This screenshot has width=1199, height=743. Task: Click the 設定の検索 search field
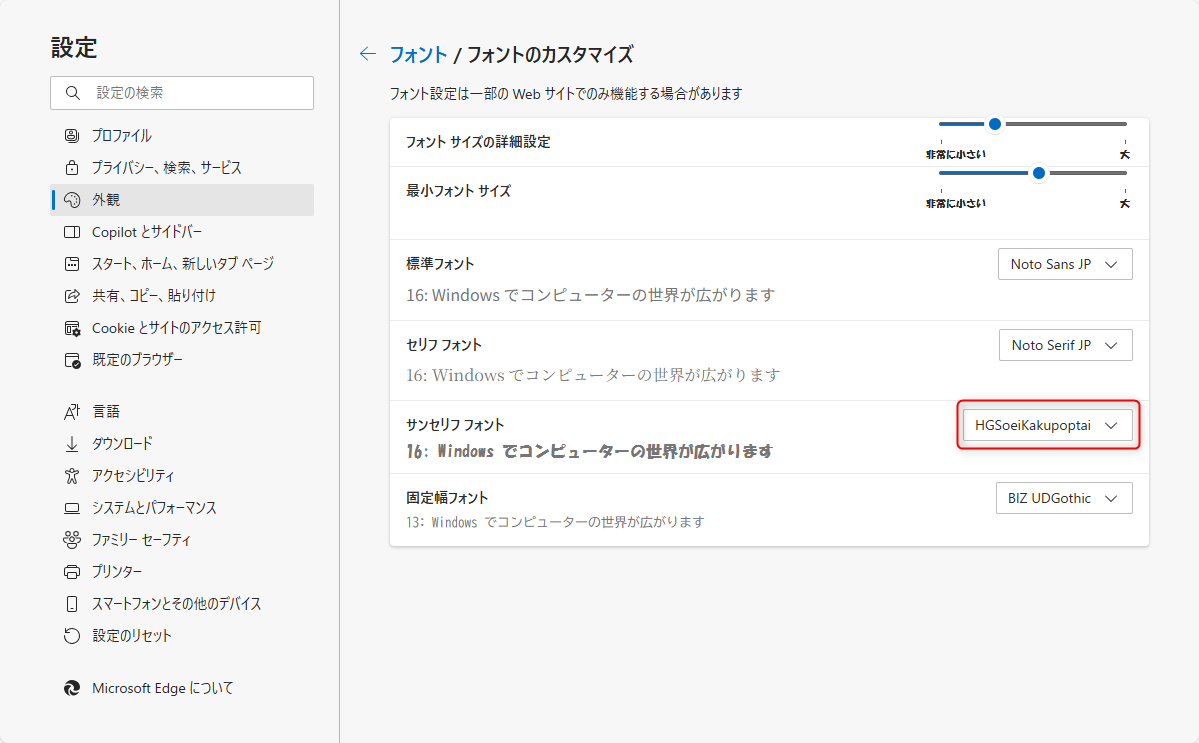182,92
